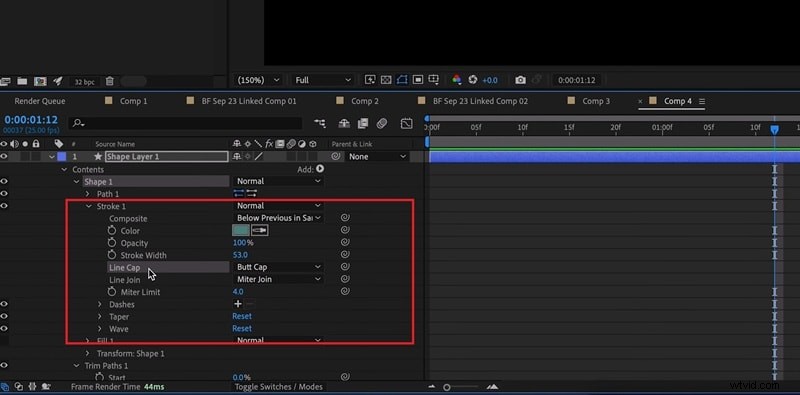Click stroke color eyedropper
This screenshot has width=800, height=395.
260,231
